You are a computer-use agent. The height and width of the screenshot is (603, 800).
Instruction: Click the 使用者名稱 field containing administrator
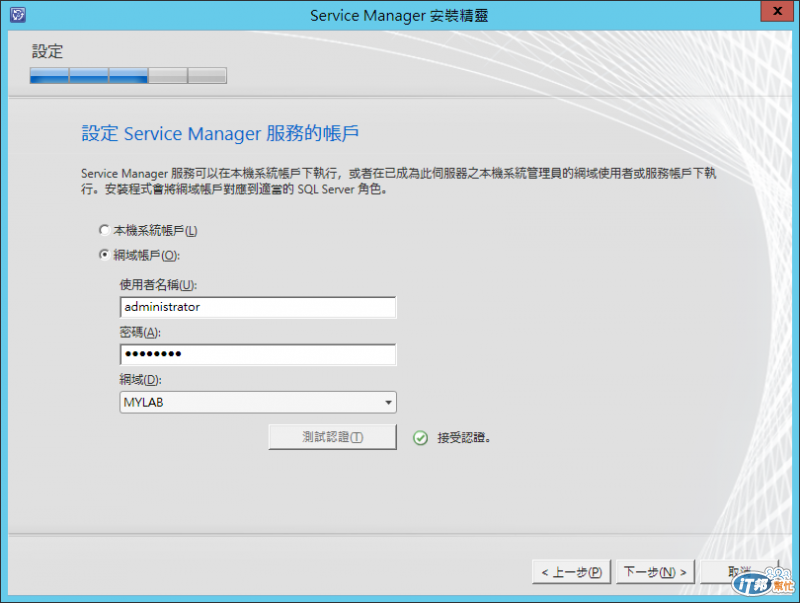pos(258,307)
